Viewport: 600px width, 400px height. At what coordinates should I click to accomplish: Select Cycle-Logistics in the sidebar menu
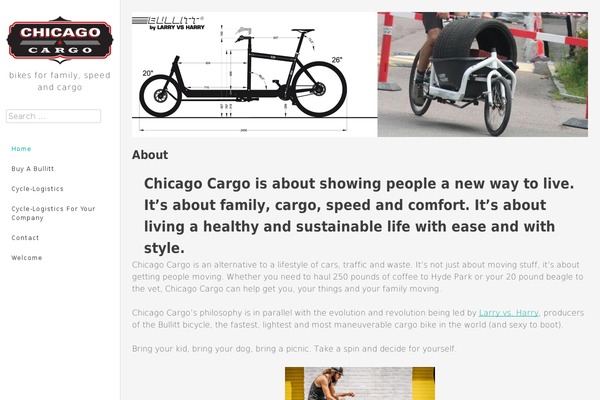pos(38,189)
